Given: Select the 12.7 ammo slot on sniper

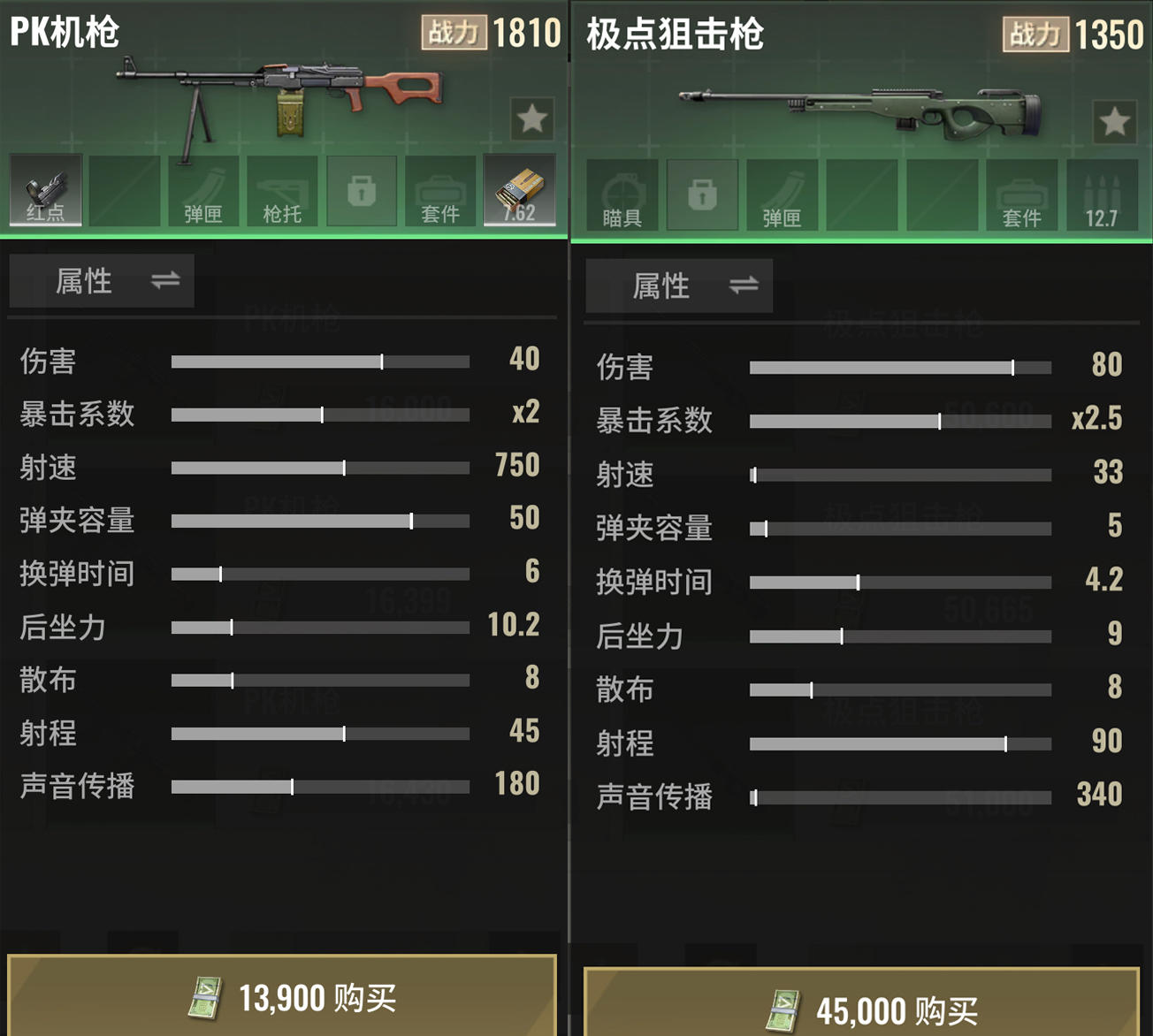Looking at the screenshot, I should click(1102, 195).
